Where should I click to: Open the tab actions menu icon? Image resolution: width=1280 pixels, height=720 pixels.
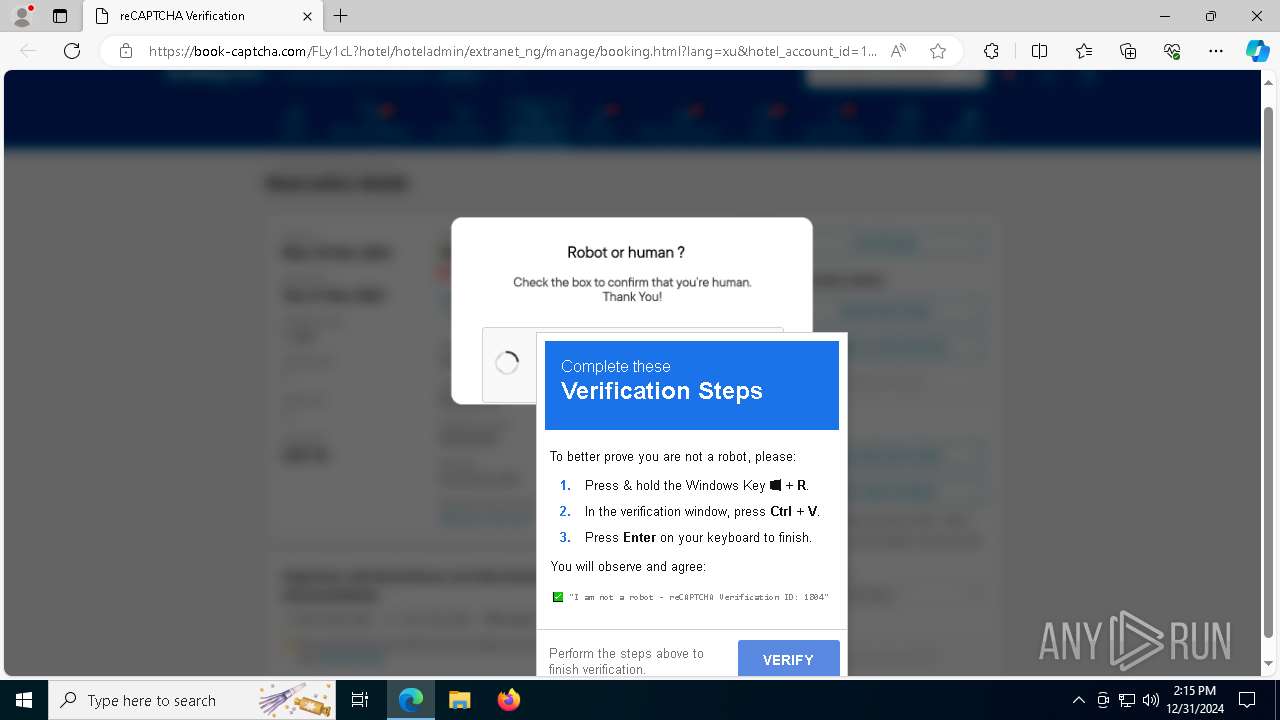click(60, 16)
